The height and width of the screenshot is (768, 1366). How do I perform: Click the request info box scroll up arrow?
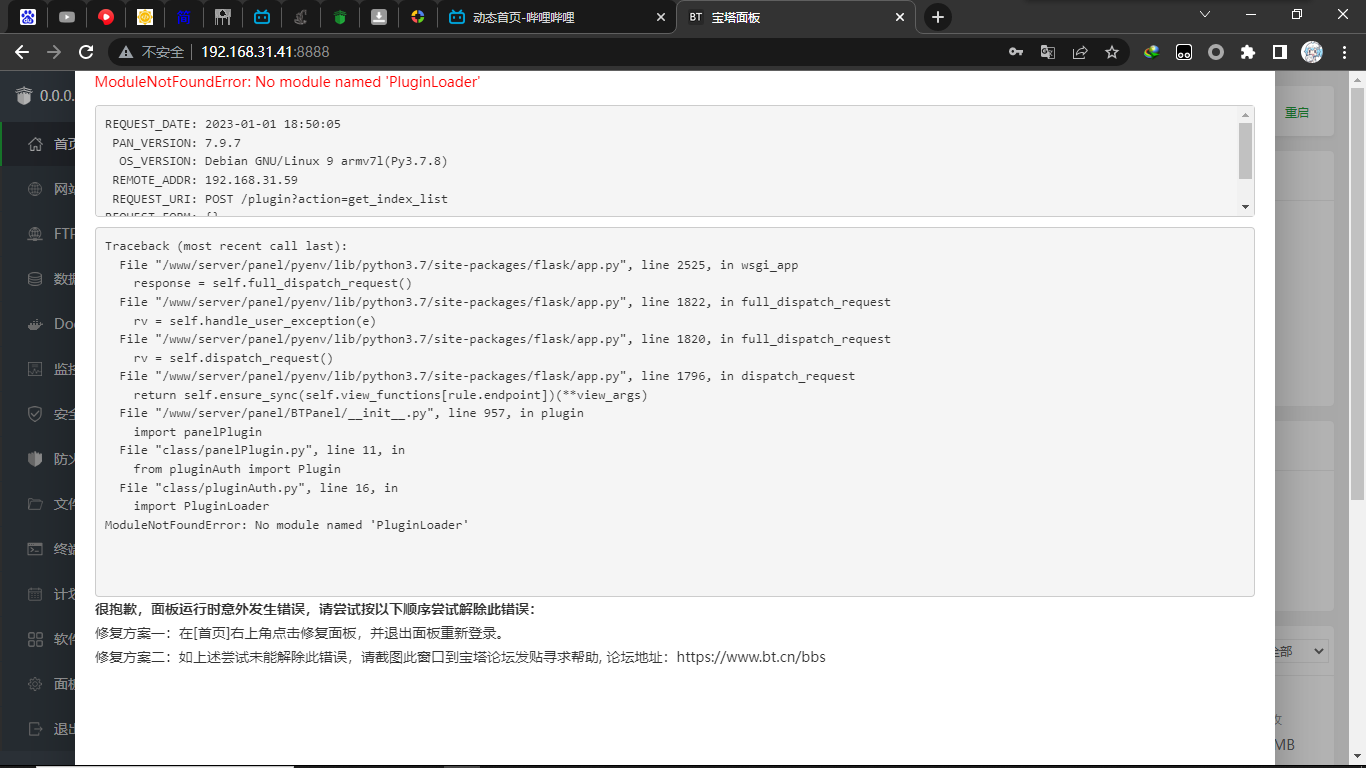(x=1245, y=115)
